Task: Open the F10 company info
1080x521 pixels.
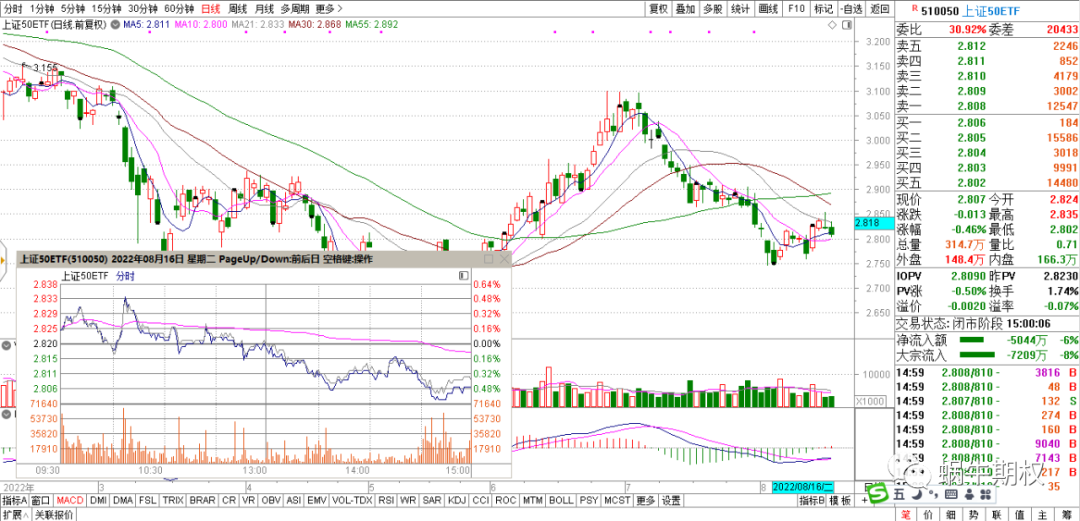Action: (x=796, y=8)
